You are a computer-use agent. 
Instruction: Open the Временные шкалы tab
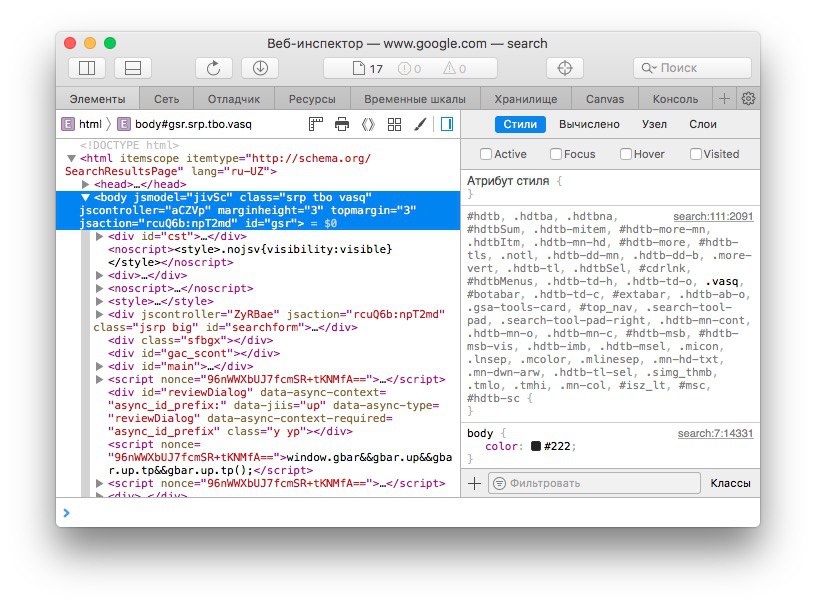[415, 98]
